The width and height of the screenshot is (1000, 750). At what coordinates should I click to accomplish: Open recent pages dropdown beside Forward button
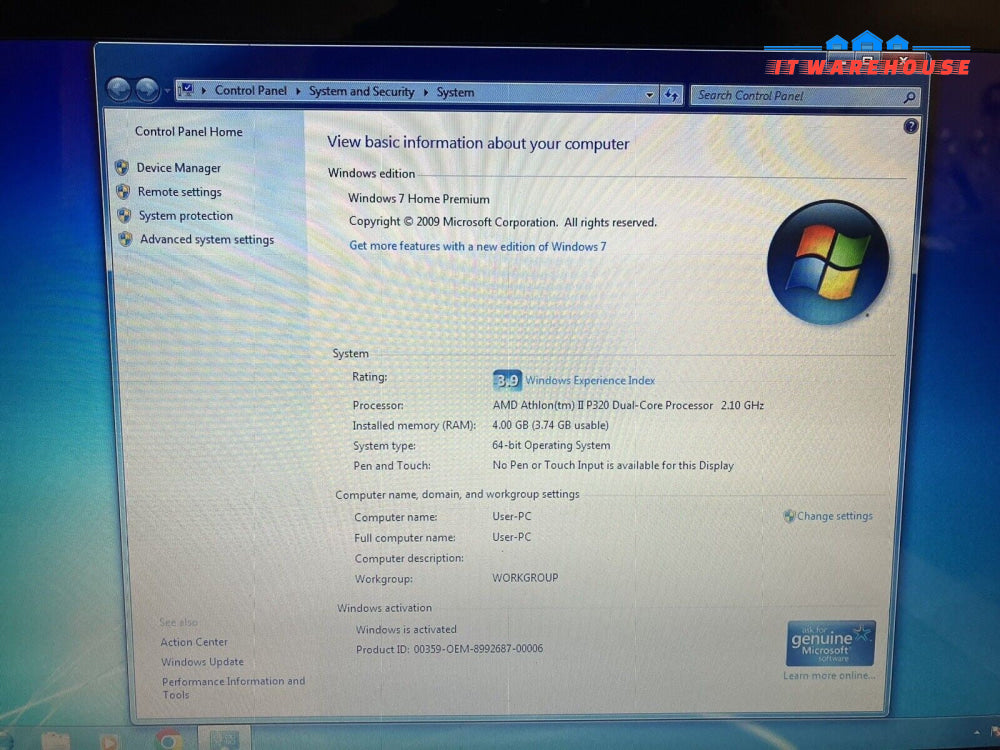pyautogui.click(x=167, y=91)
